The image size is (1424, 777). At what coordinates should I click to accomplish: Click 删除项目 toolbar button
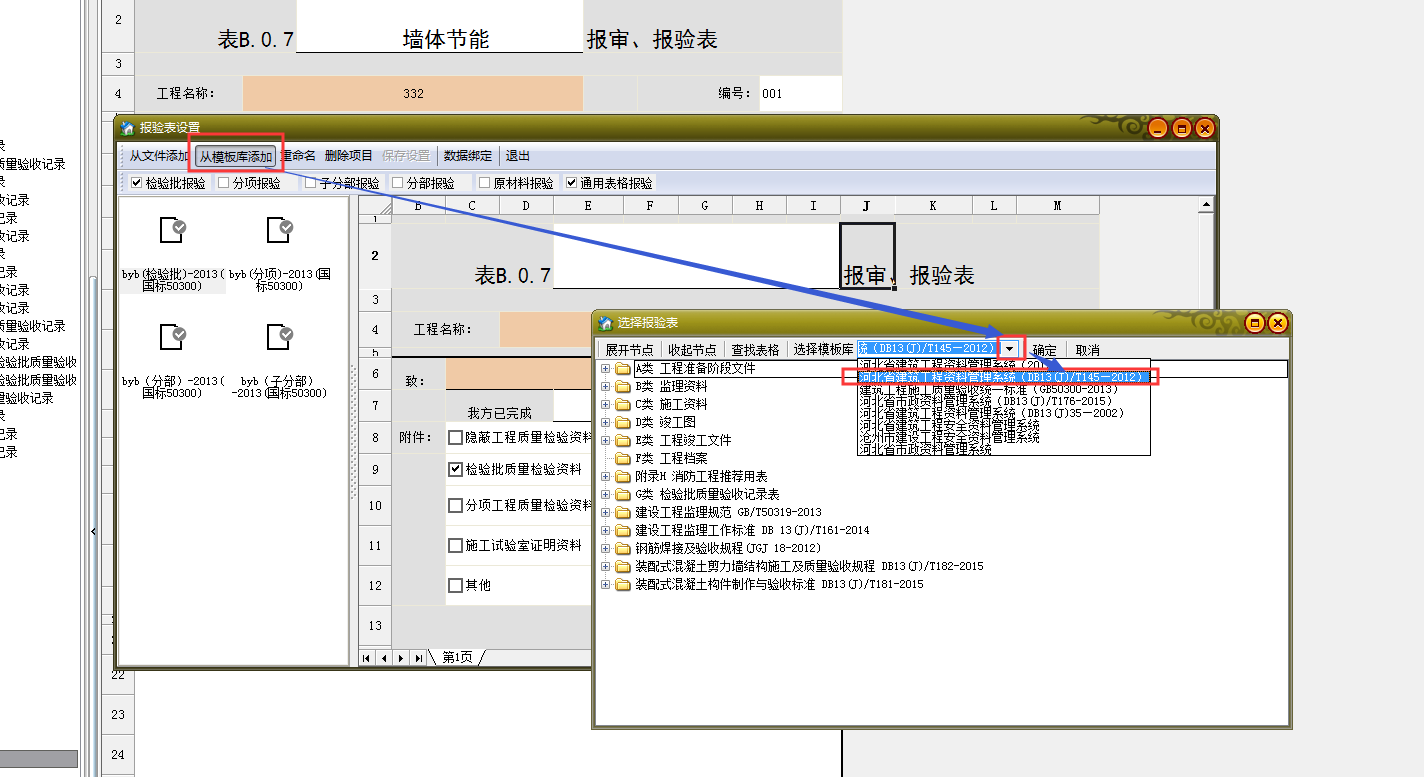click(x=349, y=156)
